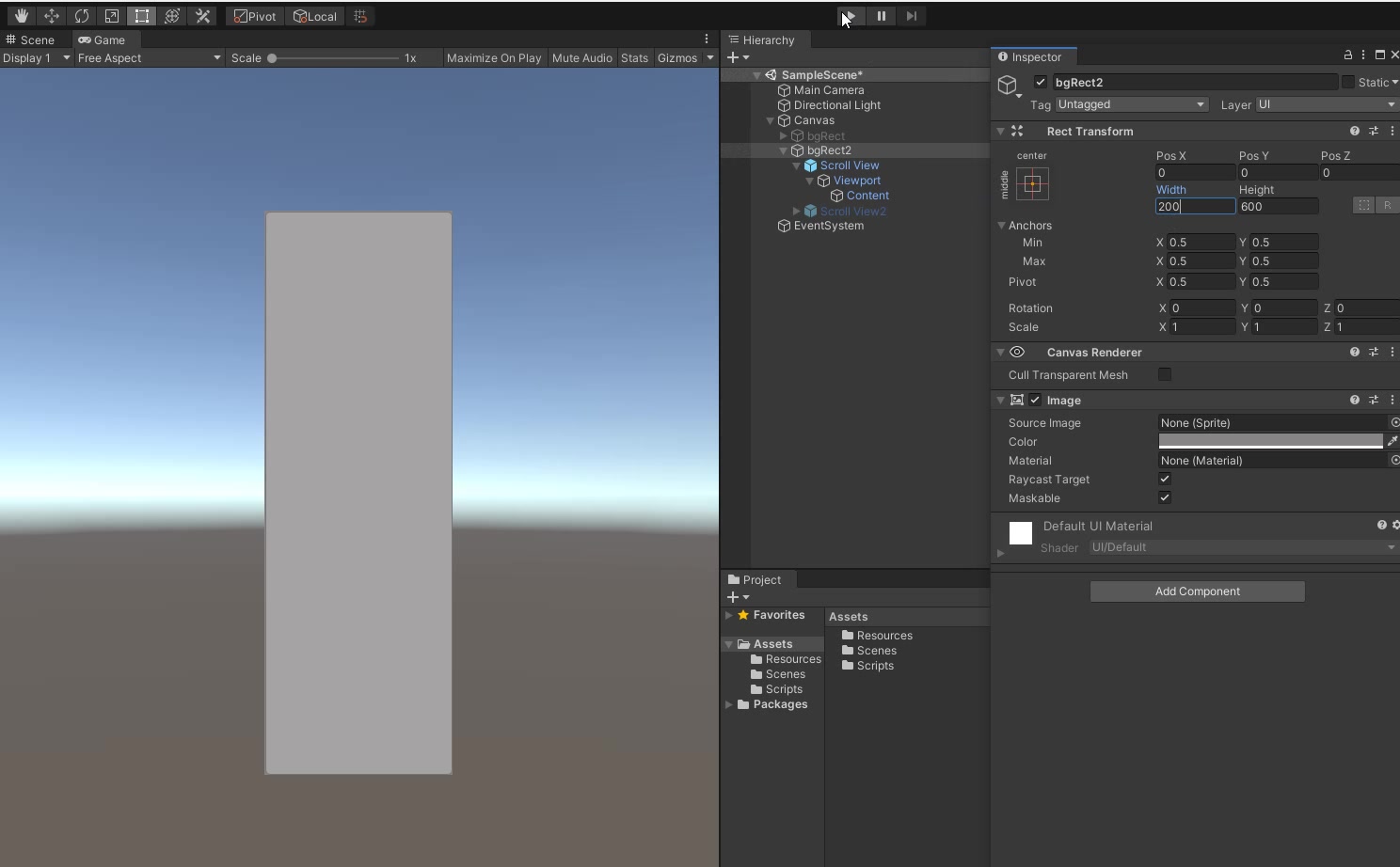Click the Add Component button

pyautogui.click(x=1197, y=591)
